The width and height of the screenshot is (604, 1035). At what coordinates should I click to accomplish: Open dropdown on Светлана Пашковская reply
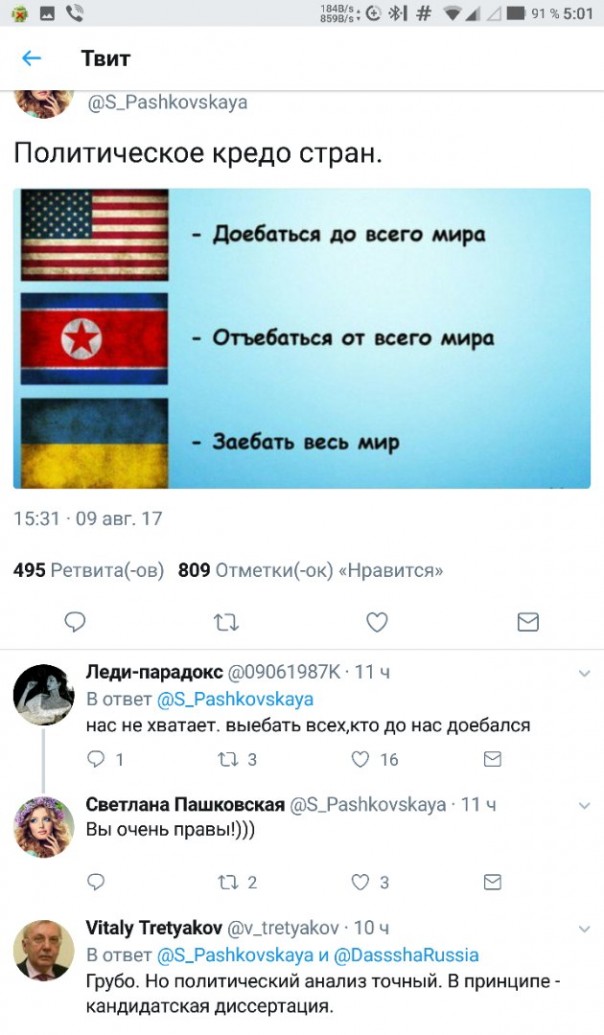click(x=584, y=806)
